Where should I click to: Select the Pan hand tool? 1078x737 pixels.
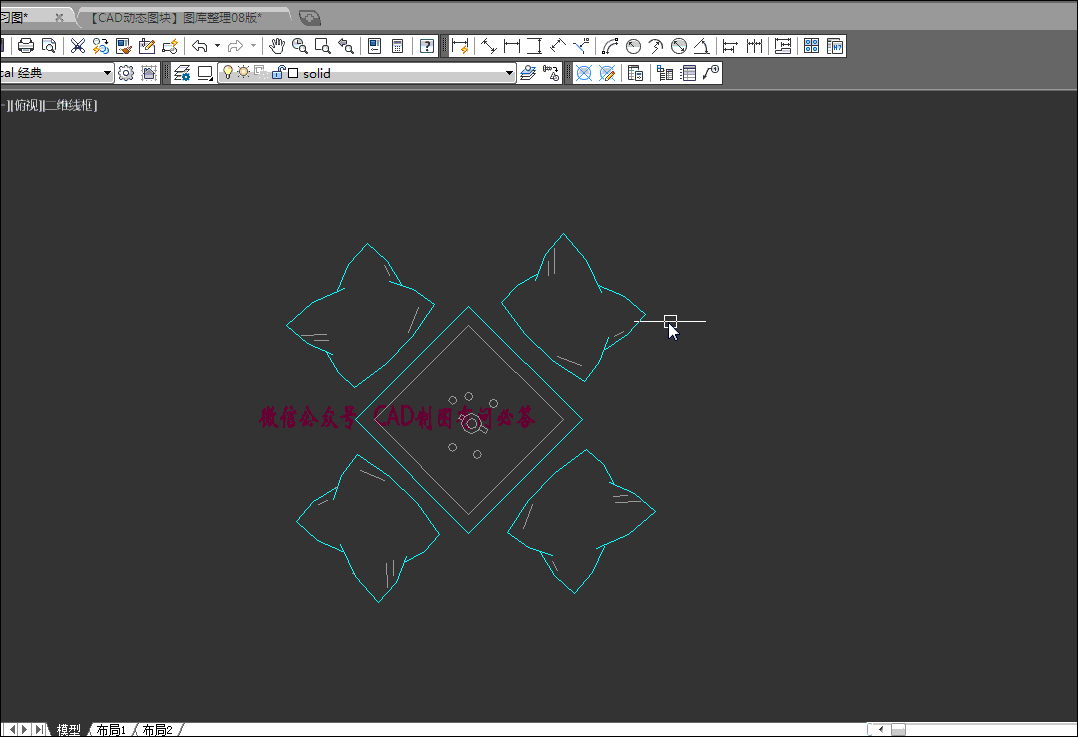click(x=276, y=46)
